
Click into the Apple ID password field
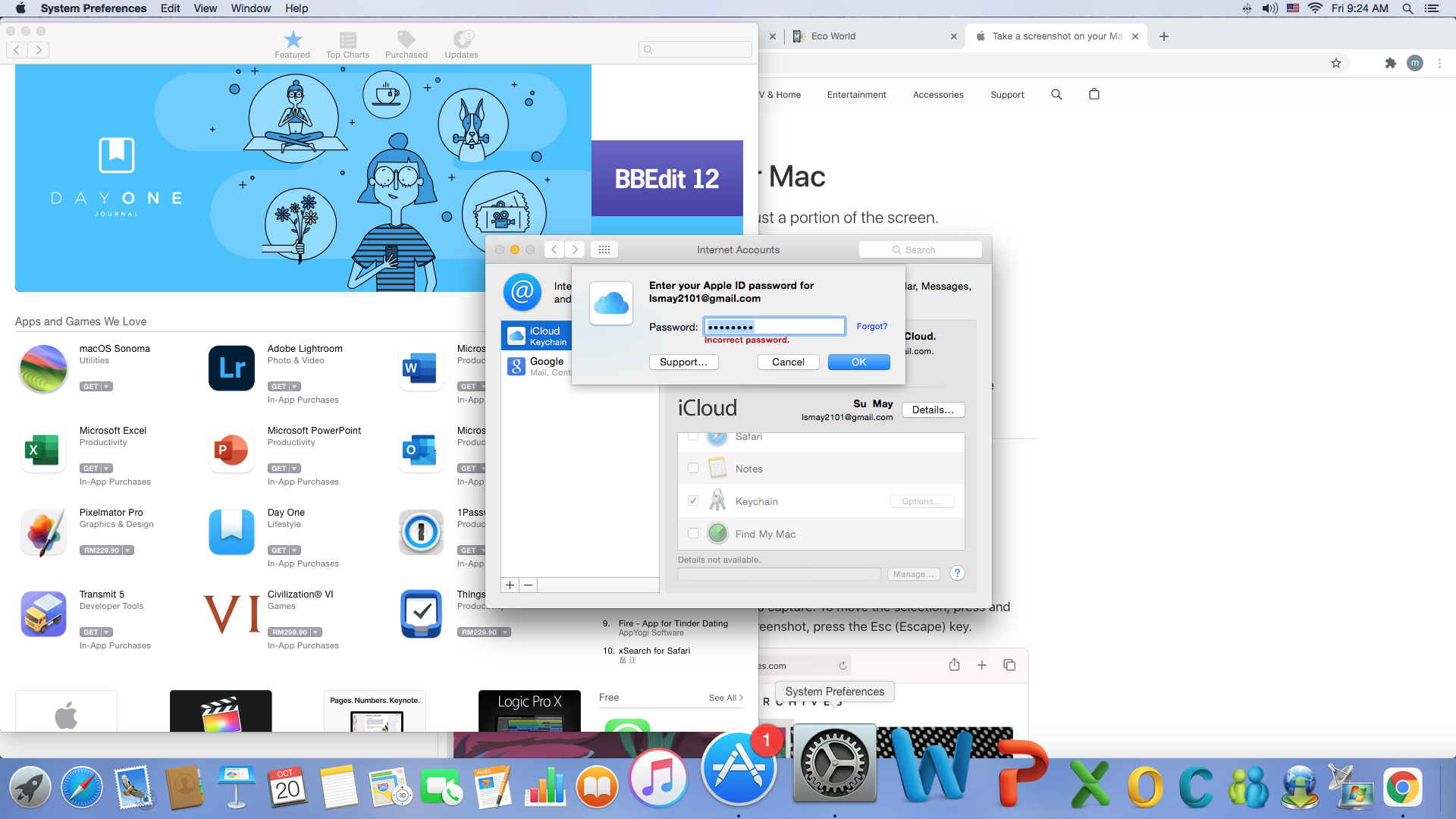773,327
